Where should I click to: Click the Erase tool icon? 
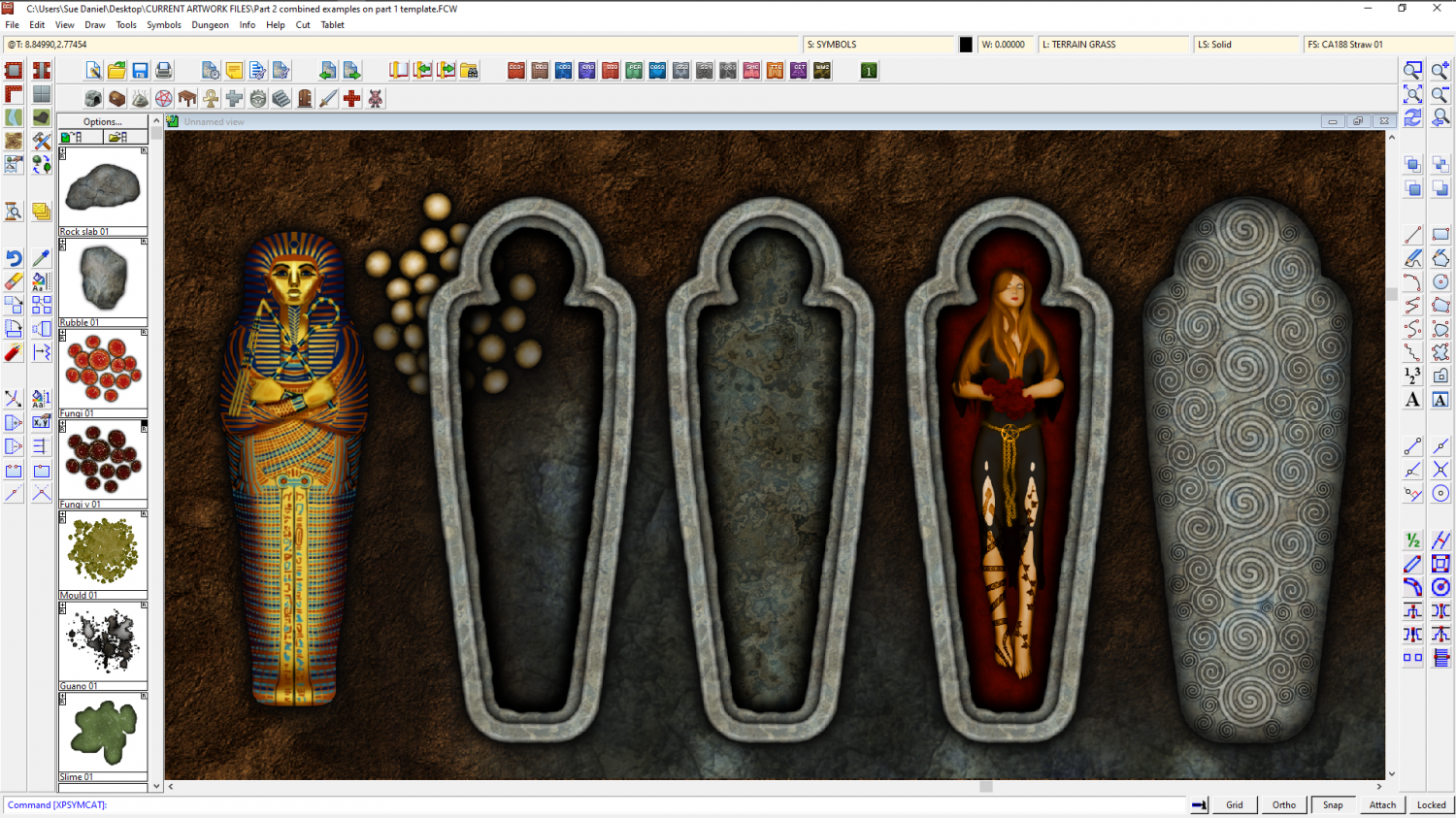point(14,281)
